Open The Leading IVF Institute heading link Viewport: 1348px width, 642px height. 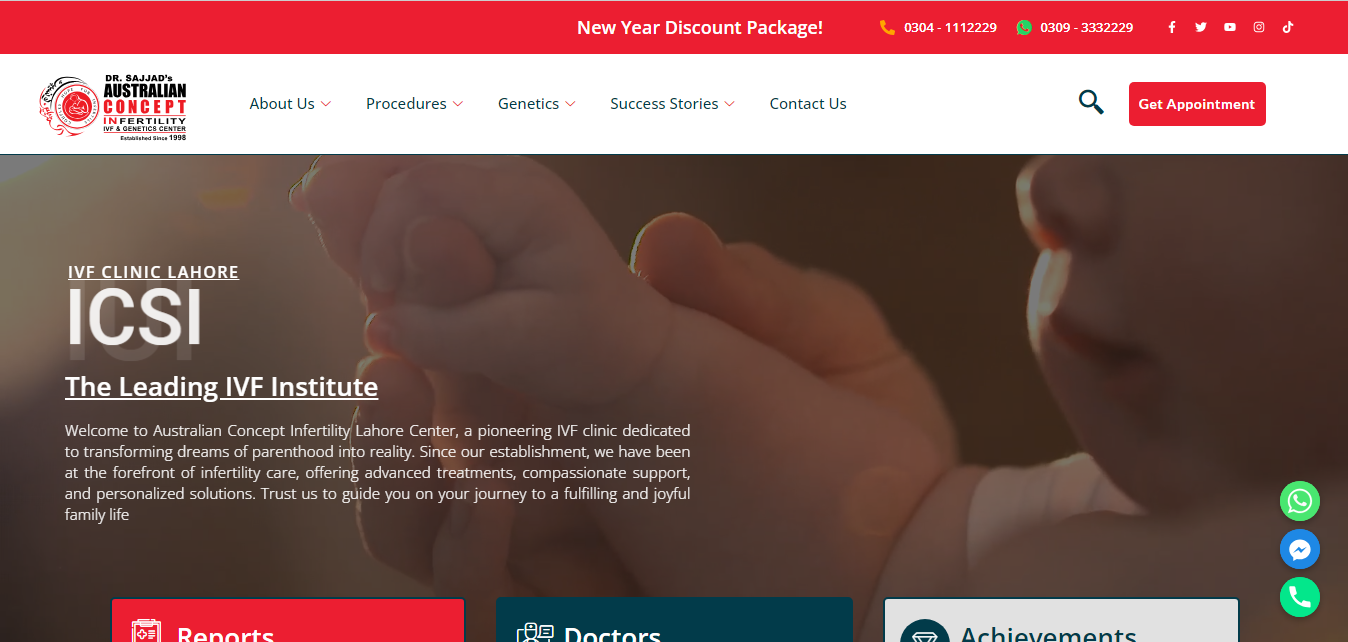[222, 387]
